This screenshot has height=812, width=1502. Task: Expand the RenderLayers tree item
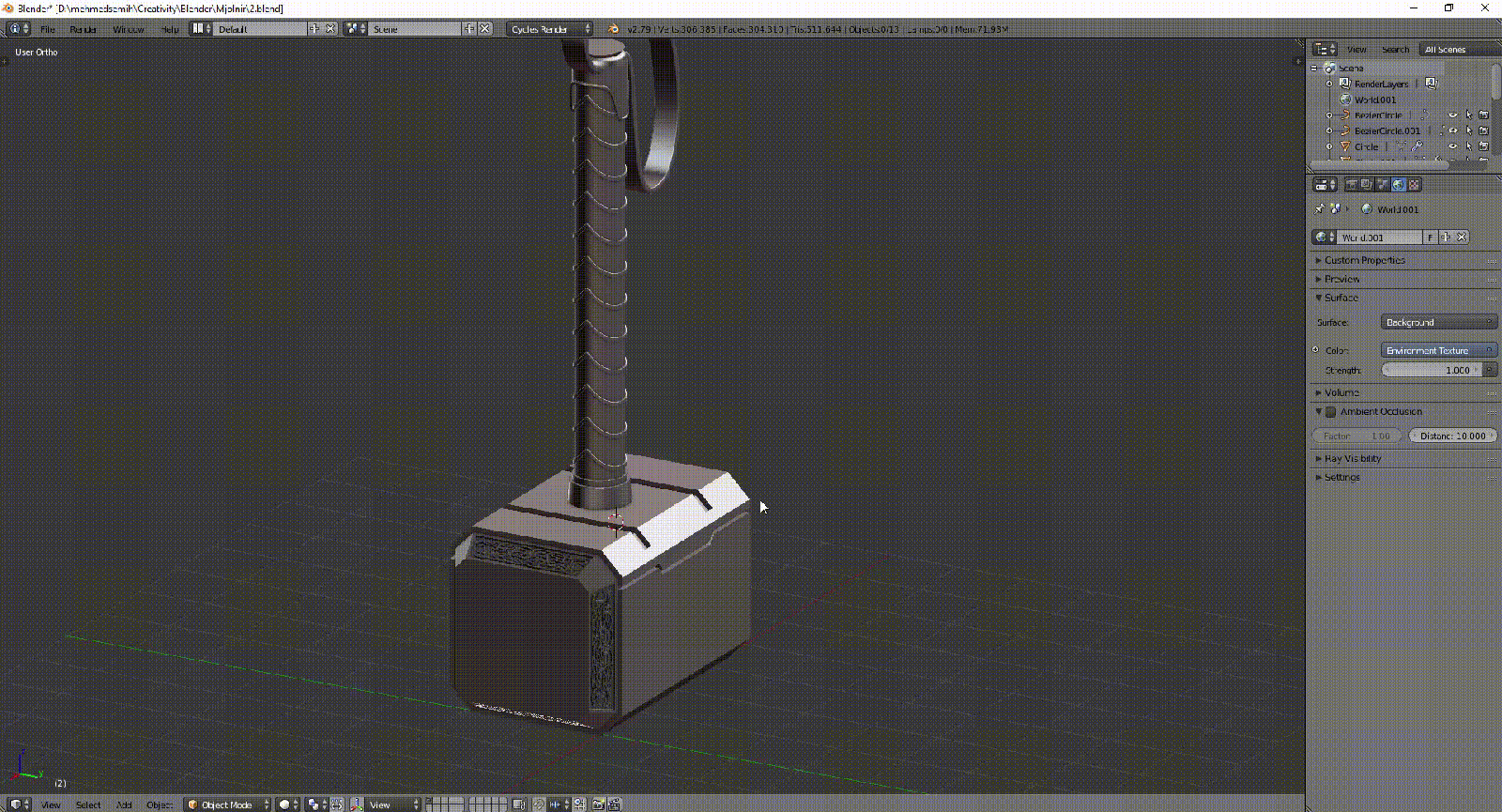1329,84
